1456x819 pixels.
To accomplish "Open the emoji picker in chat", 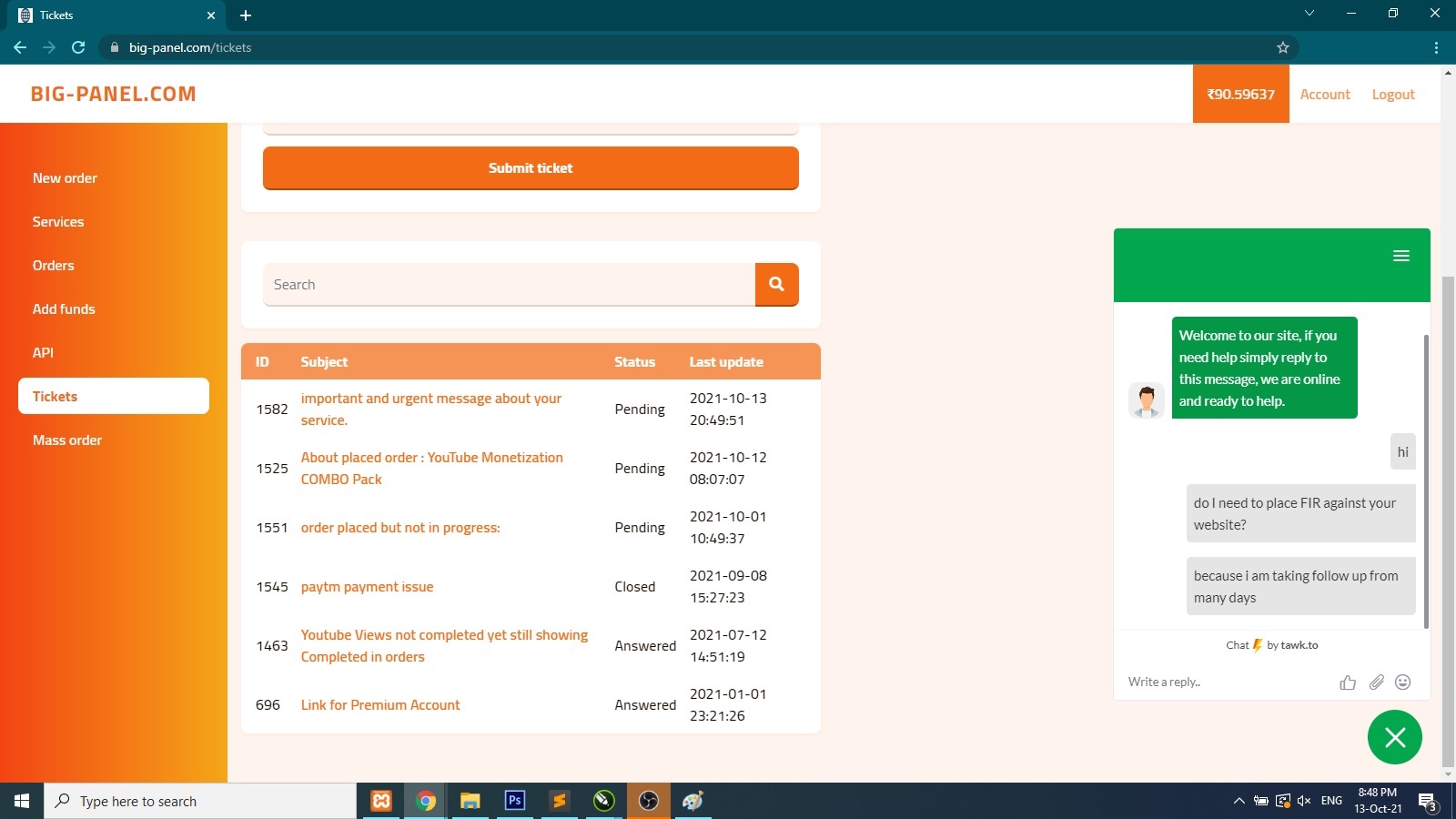I will (1403, 682).
